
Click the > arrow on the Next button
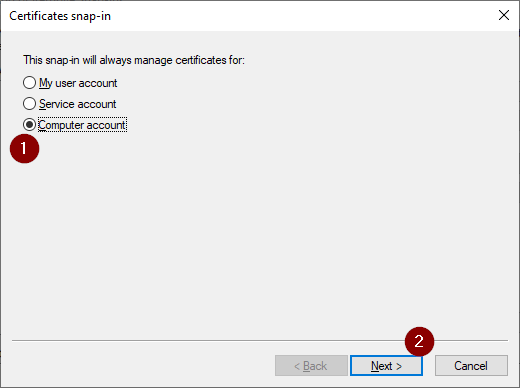(x=399, y=366)
